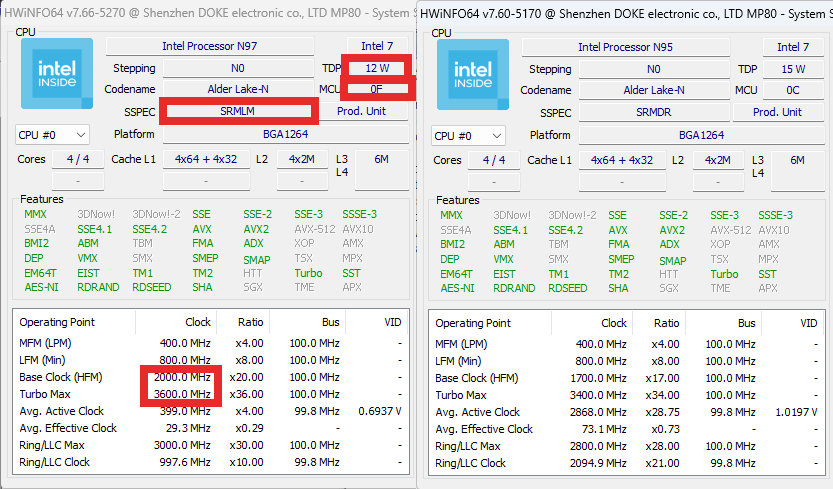Click the 1.0197 V VID value
Screen dimensions: 833x489
tap(796, 412)
